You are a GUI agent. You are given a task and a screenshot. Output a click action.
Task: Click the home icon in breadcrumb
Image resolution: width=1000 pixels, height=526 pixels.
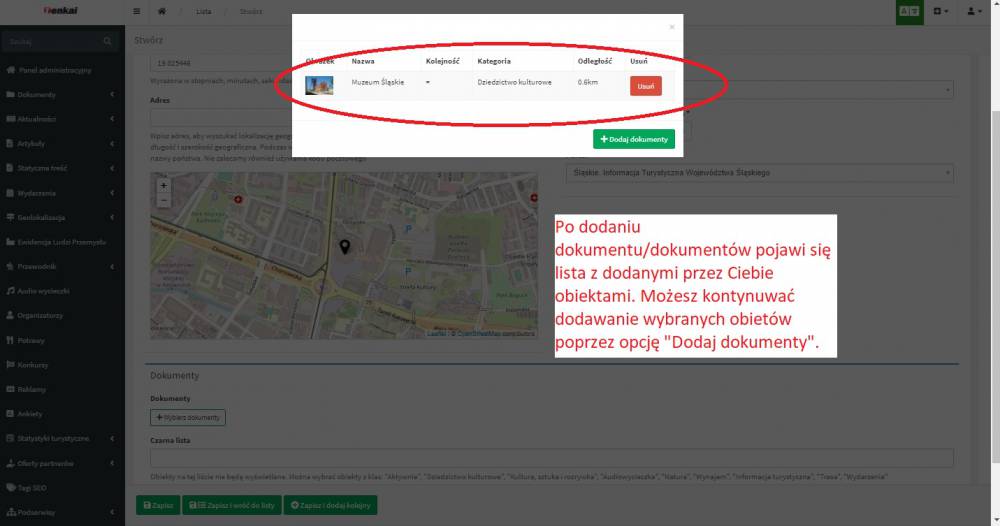pyautogui.click(x=162, y=11)
